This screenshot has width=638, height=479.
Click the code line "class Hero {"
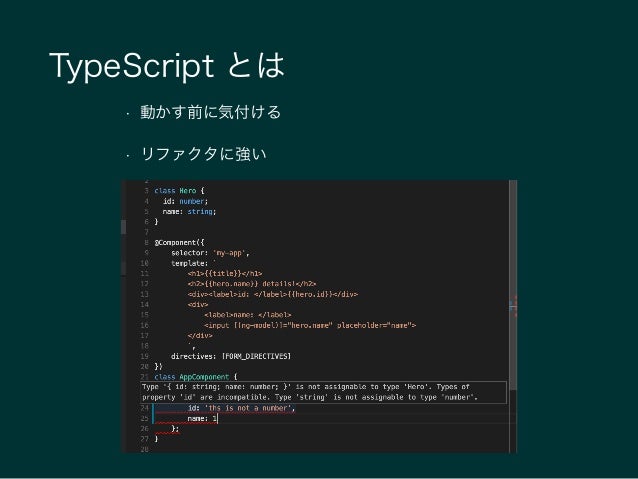(179, 190)
